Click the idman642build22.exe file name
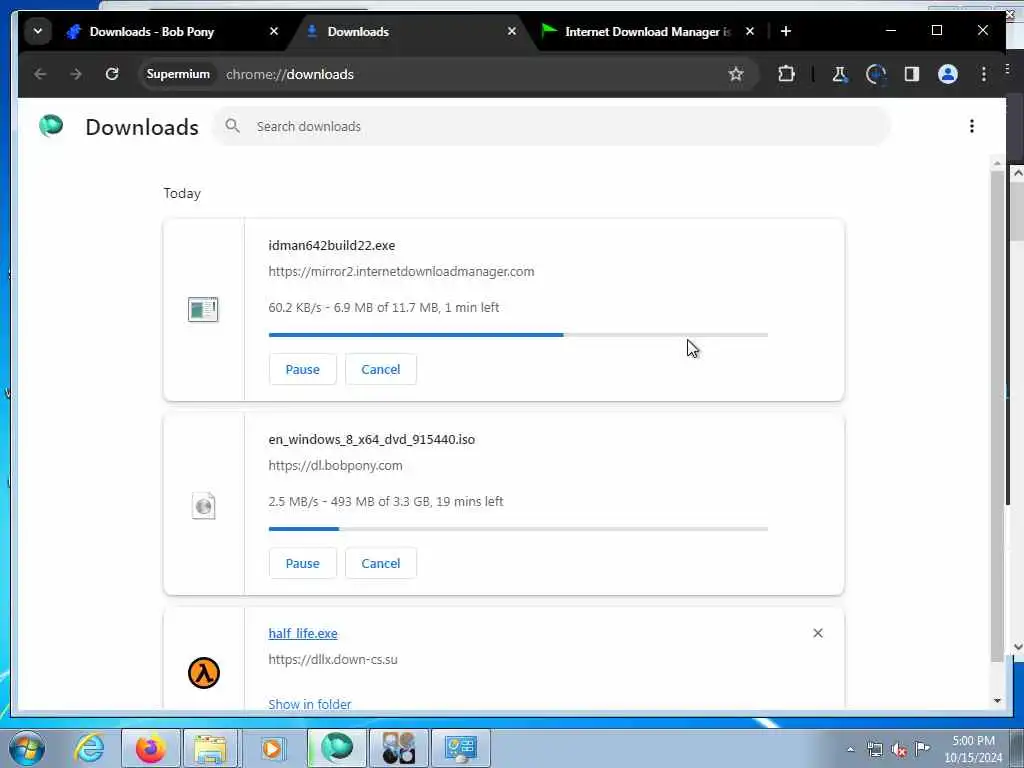1024x768 pixels. [x=332, y=246]
